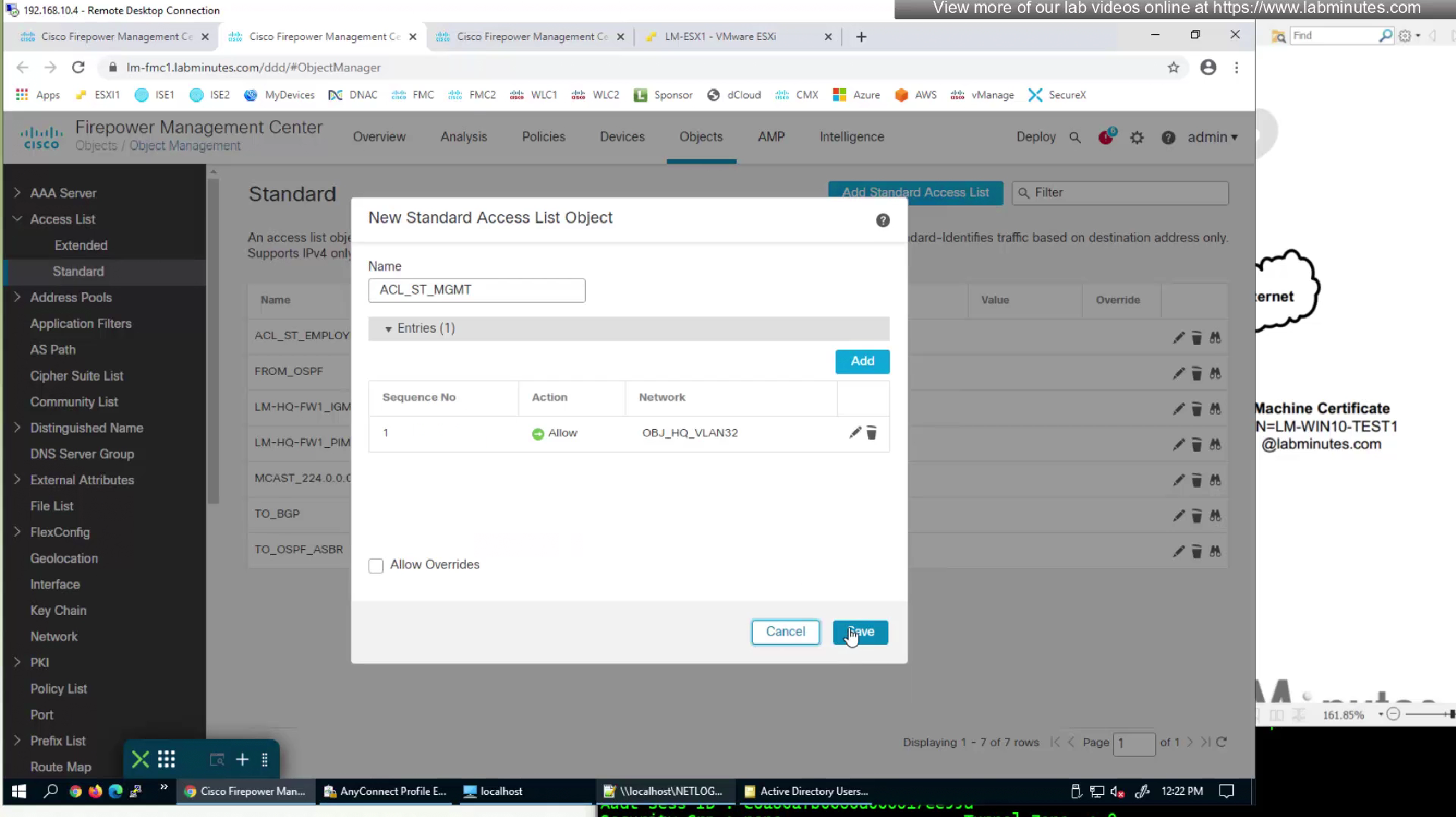Delete the OBJ_HQ_VLAN32 entry with trash icon

tap(872, 433)
